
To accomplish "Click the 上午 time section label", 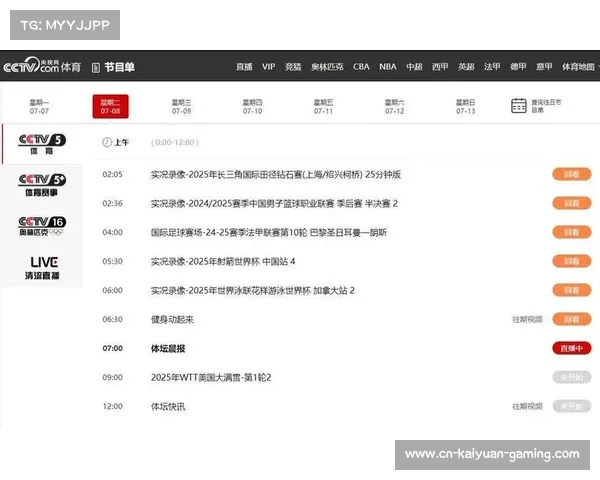I will (122, 142).
